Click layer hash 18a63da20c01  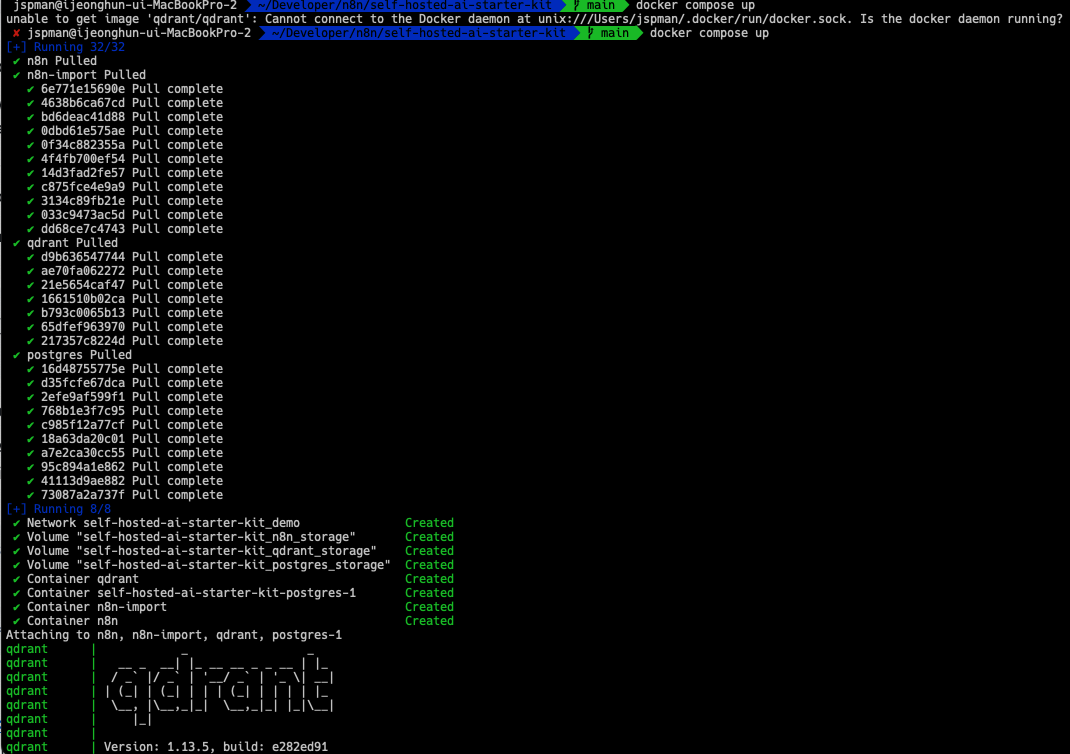[83, 439]
